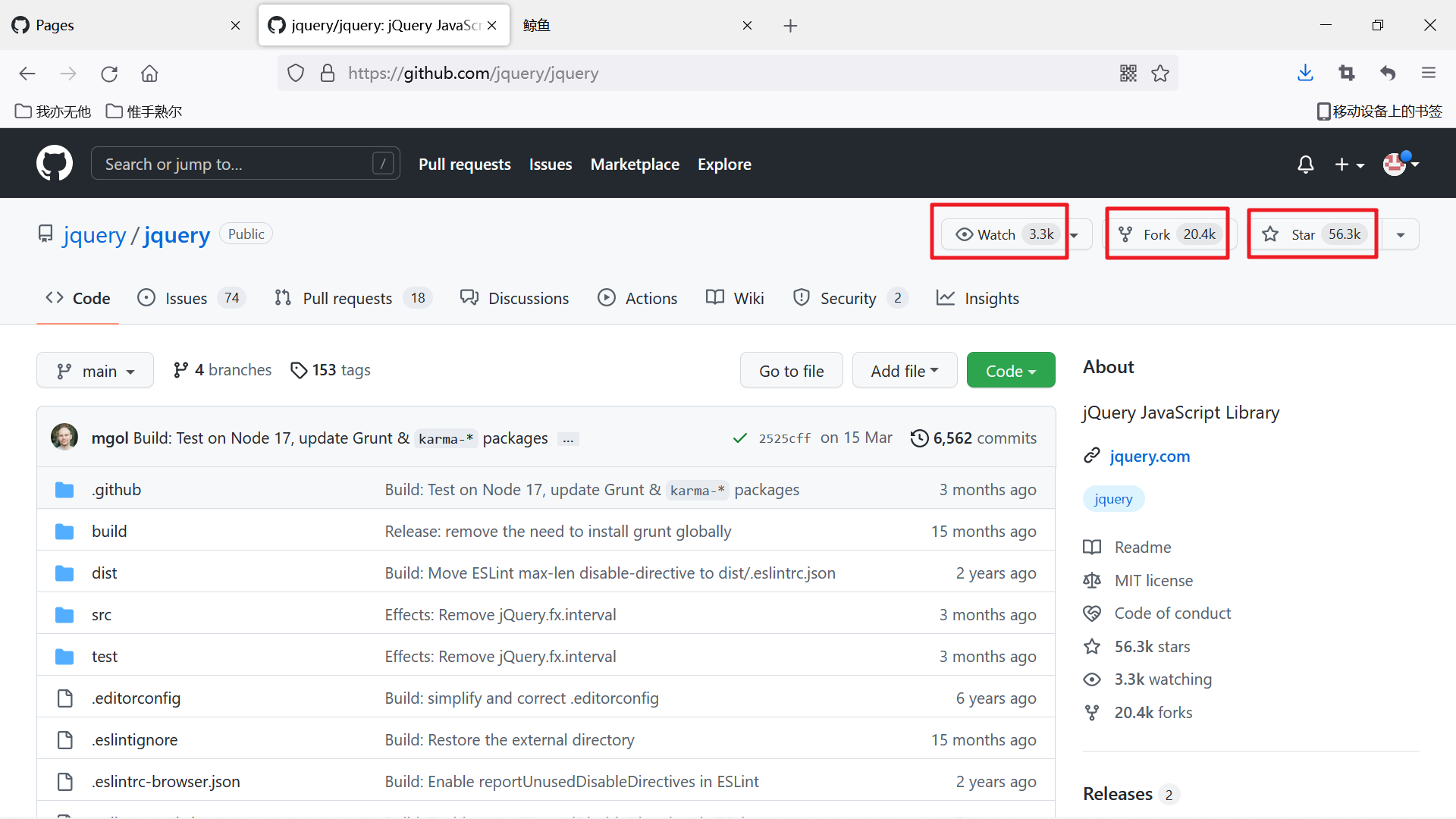This screenshot has width=1456, height=819.
Task: Open the Wiki tab
Action: [x=735, y=298]
